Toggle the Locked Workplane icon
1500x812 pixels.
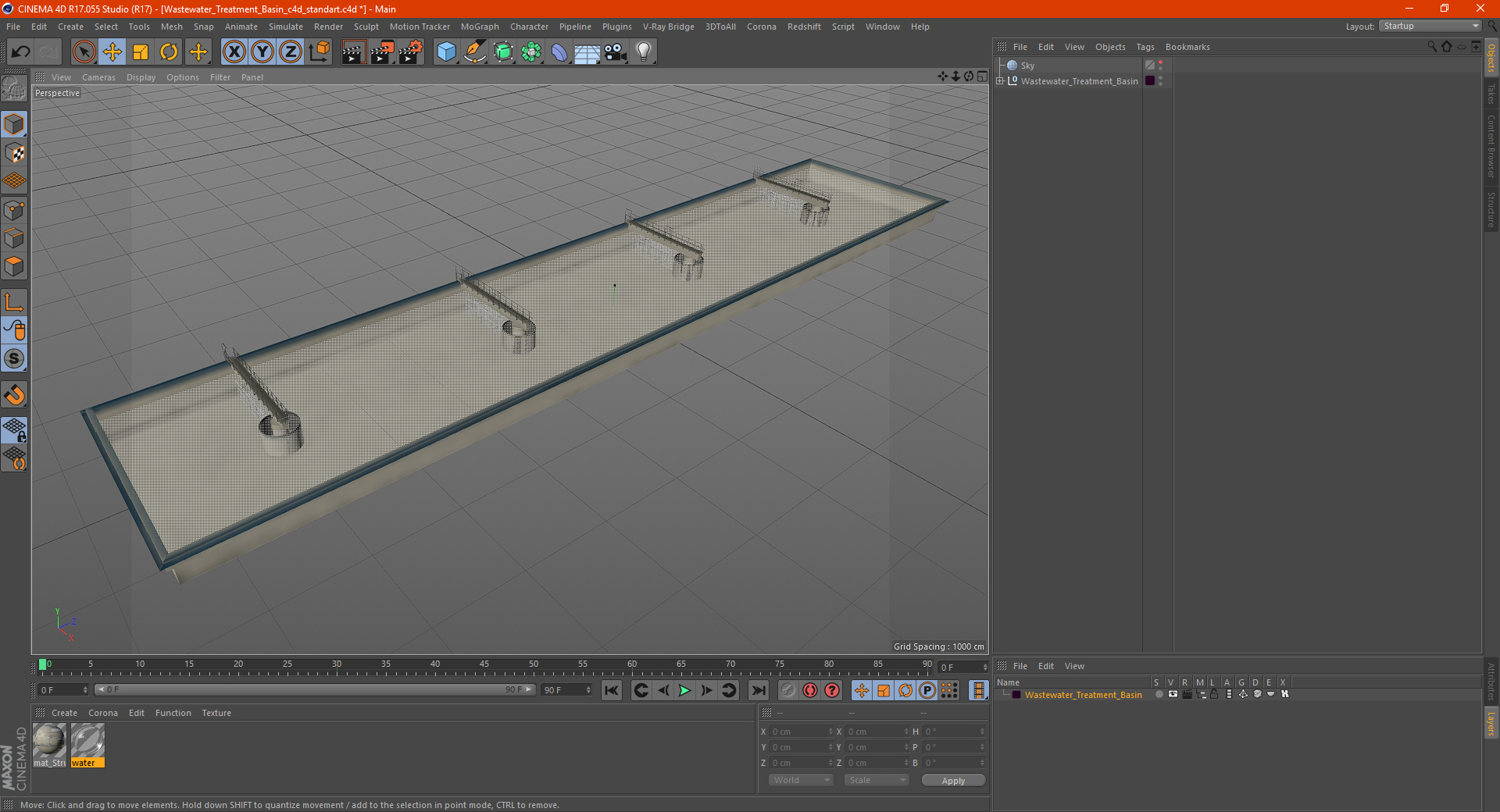(x=14, y=429)
